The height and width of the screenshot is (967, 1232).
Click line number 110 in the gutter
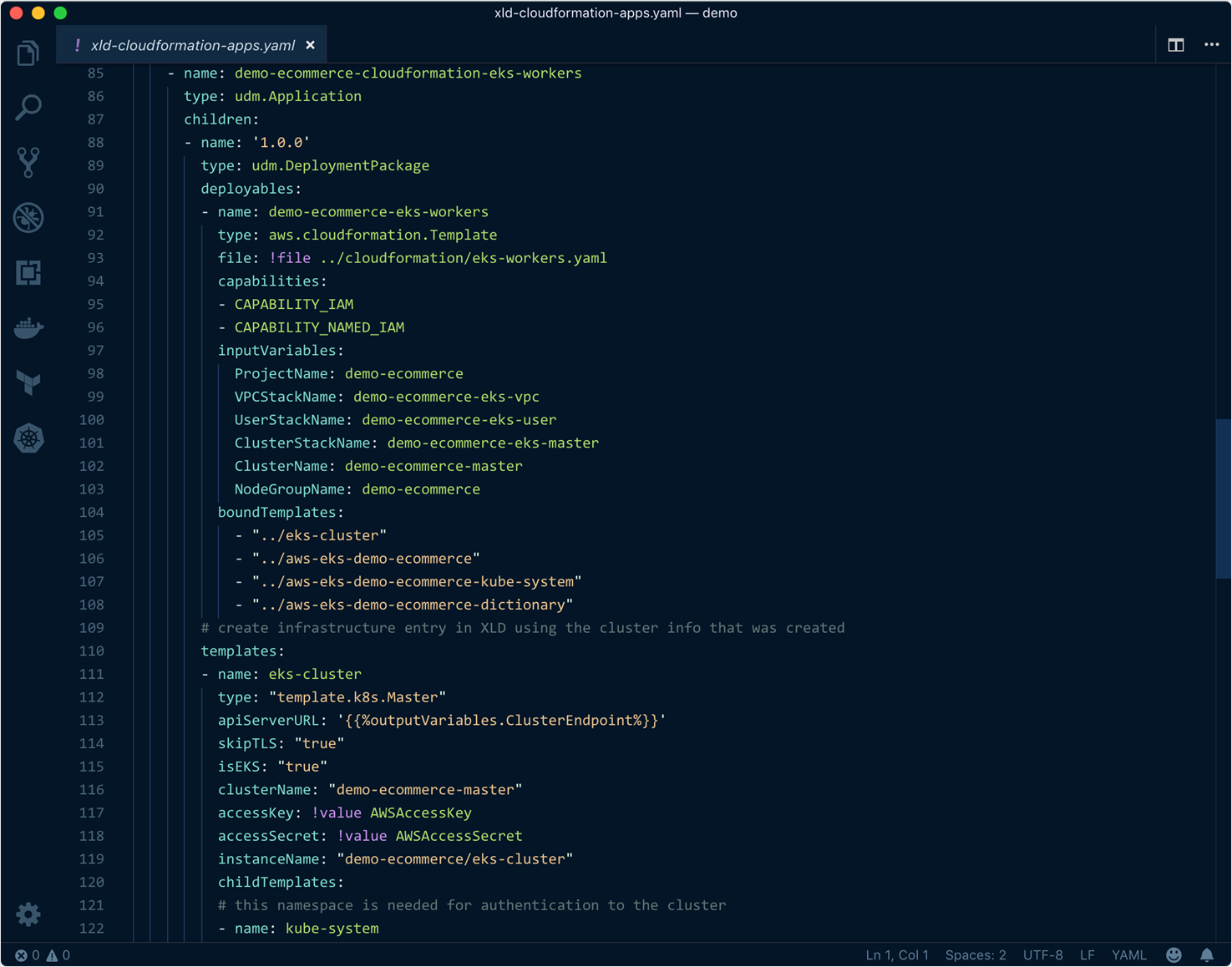click(91, 651)
